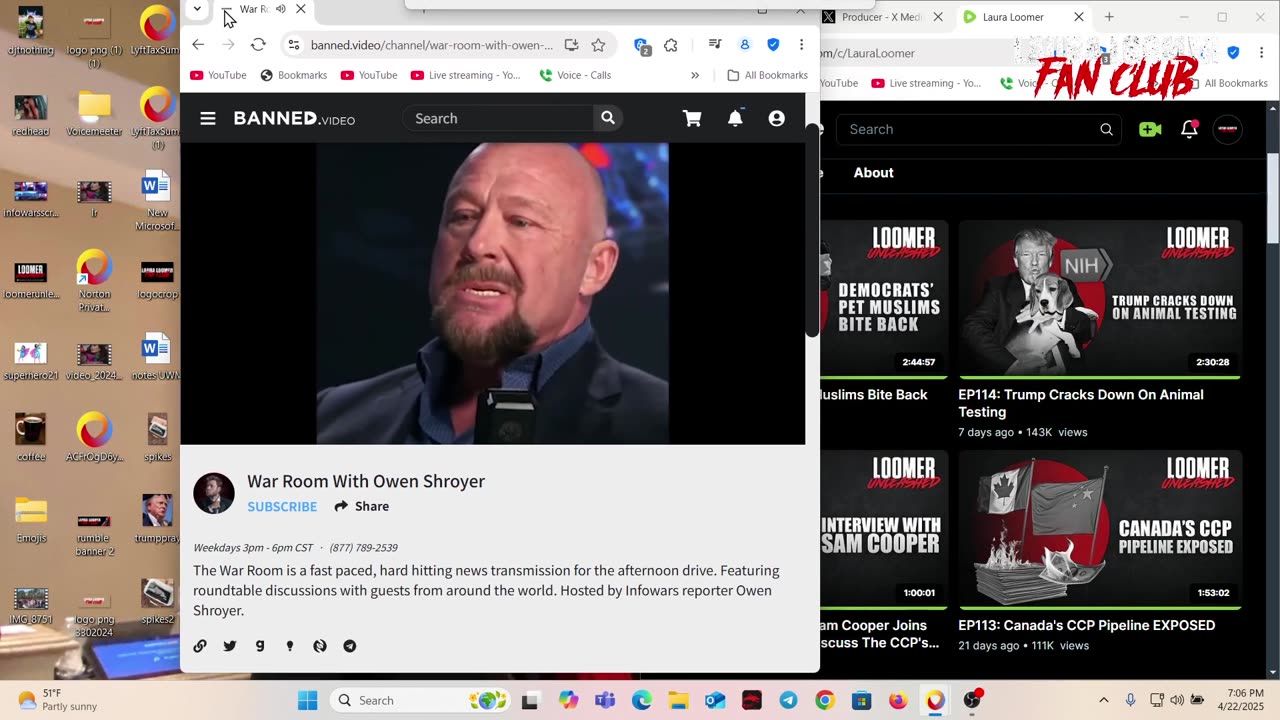This screenshot has width=1280, height=720.
Task: Open the clock showing 7:06 PM
Action: (1243, 700)
